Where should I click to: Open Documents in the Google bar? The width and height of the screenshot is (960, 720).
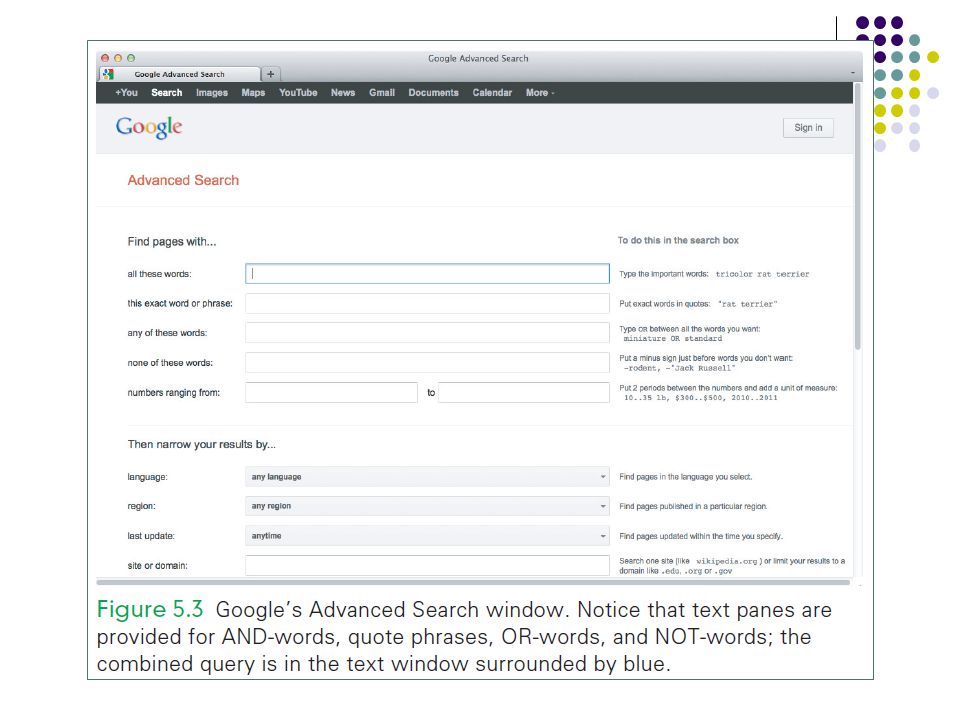tap(433, 92)
